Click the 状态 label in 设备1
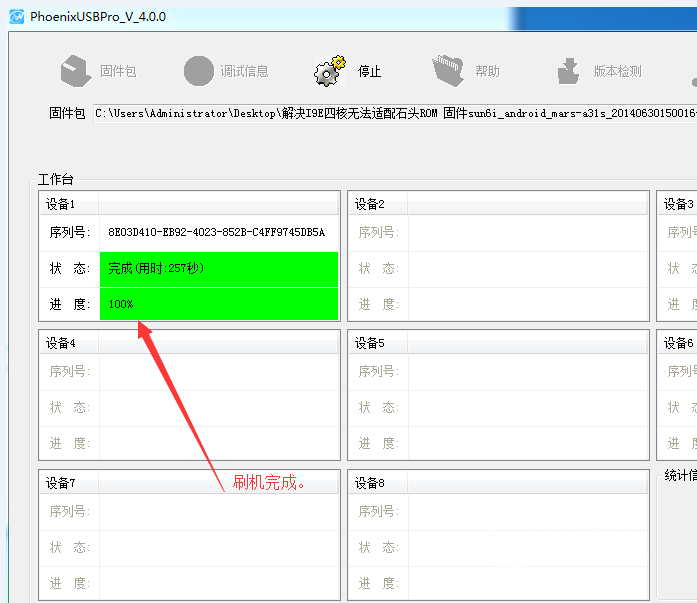Screen dimensions: 697x603 coord(70,268)
